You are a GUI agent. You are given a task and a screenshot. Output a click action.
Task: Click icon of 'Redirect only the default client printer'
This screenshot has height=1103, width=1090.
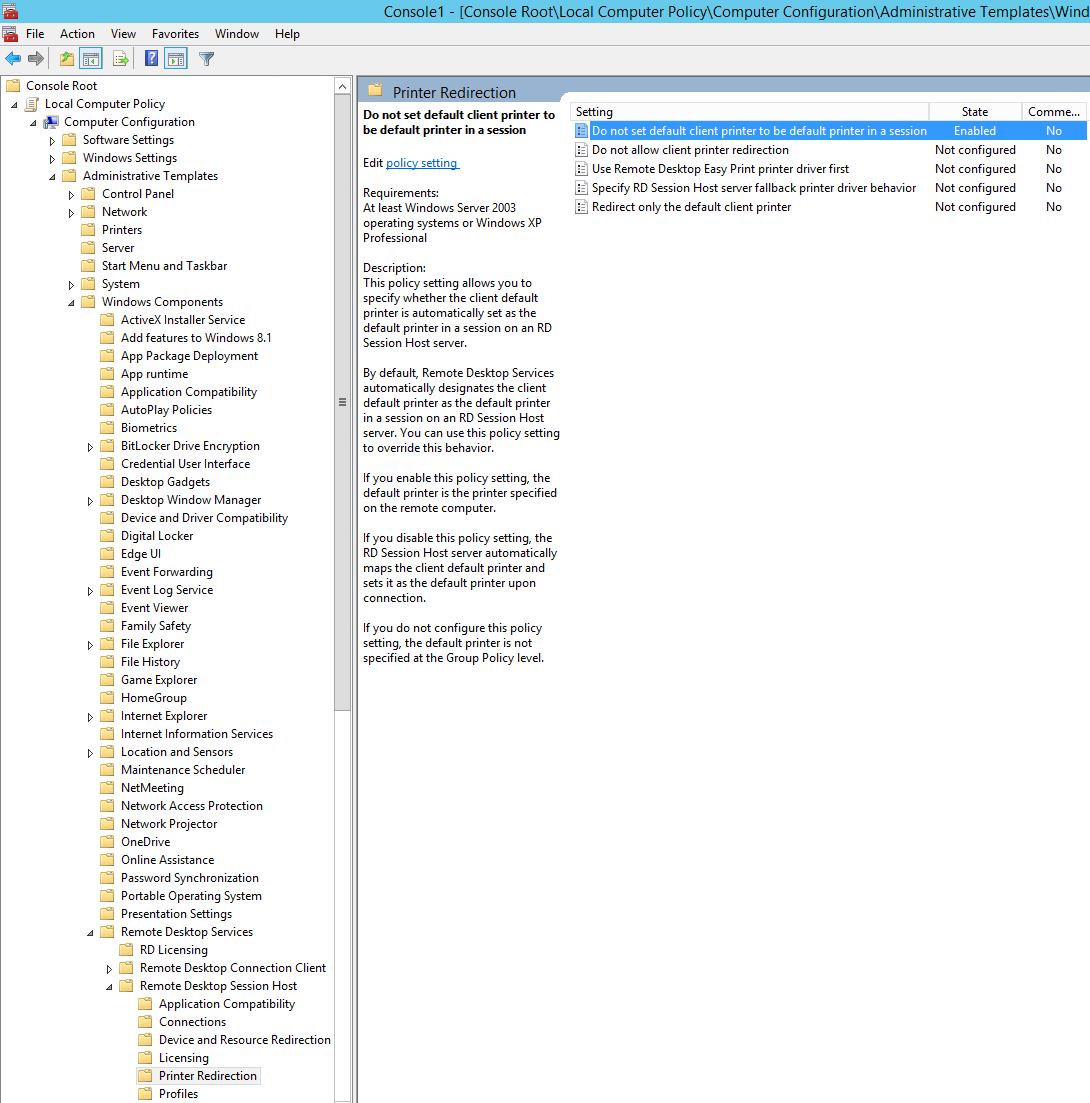tap(582, 207)
